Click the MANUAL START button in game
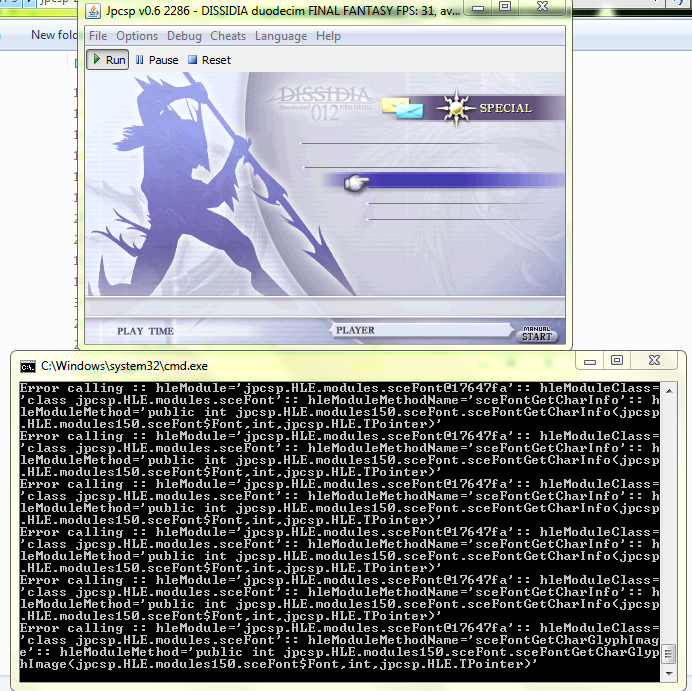Viewport: 692px width, 691px height. [x=537, y=334]
